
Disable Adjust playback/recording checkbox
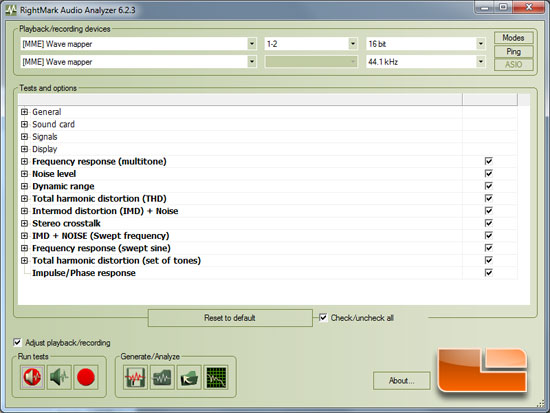coord(17,342)
